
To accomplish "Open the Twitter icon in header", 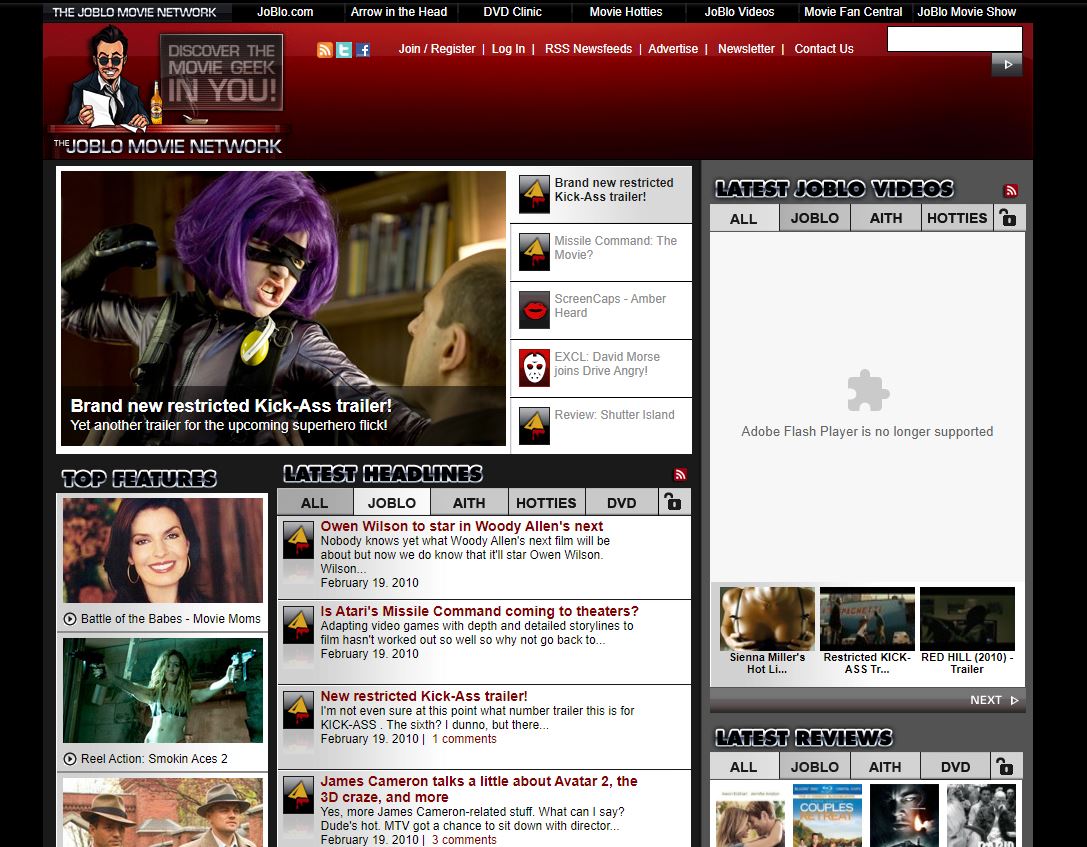I will point(344,50).
